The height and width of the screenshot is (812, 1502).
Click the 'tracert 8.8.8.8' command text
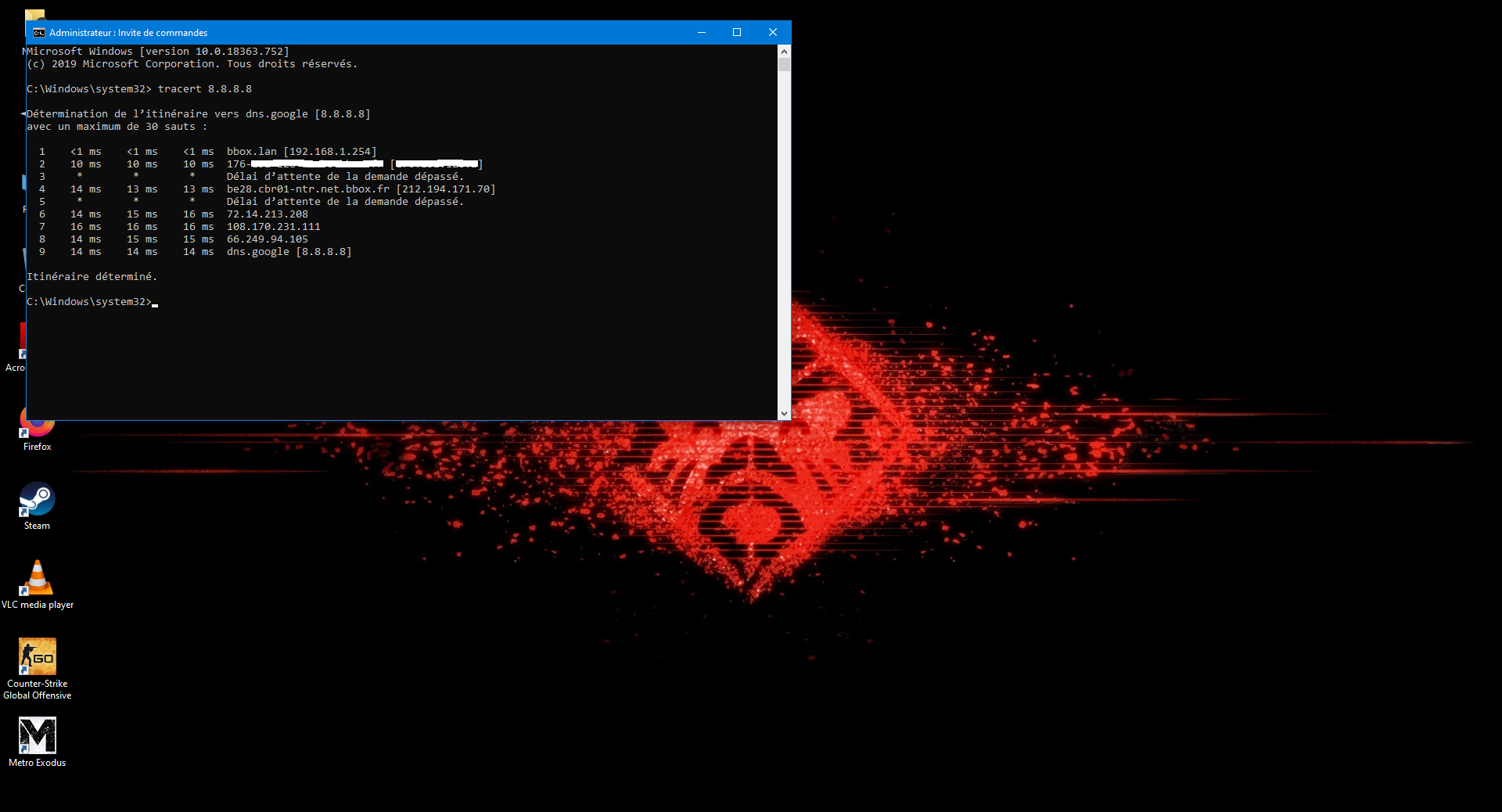pyautogui.click(x=205, y=89)
